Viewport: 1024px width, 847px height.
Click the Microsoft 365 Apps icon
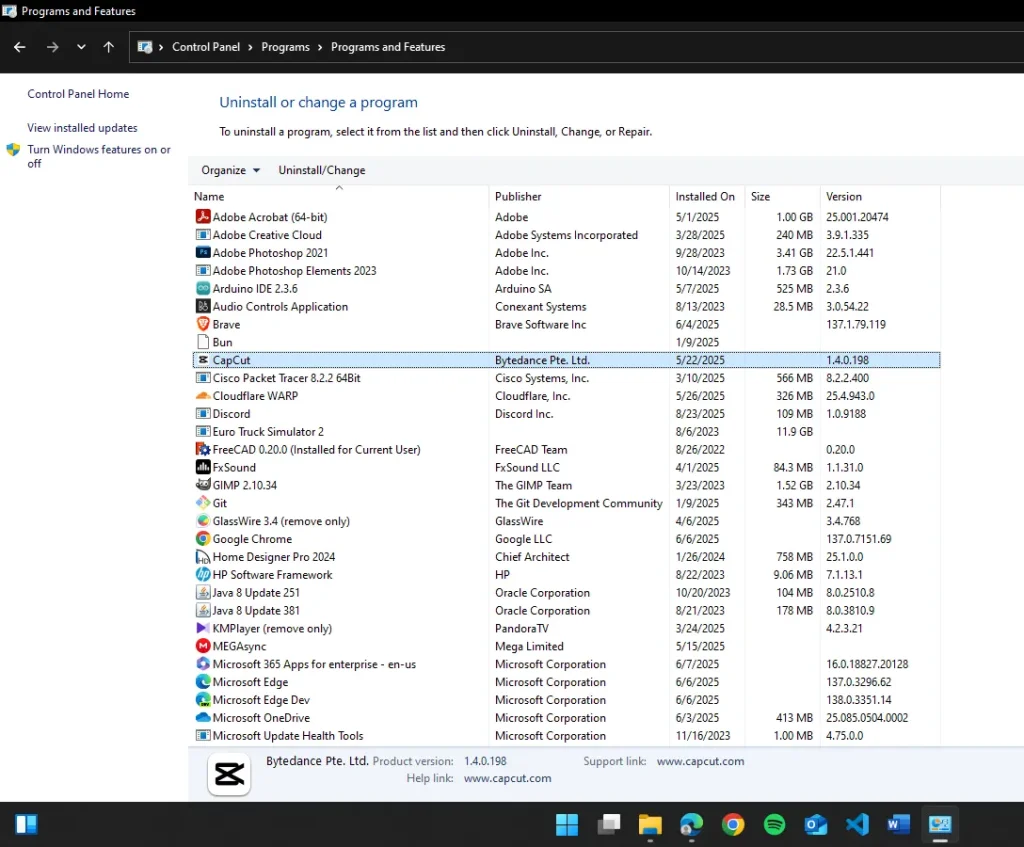pos(203,664)
